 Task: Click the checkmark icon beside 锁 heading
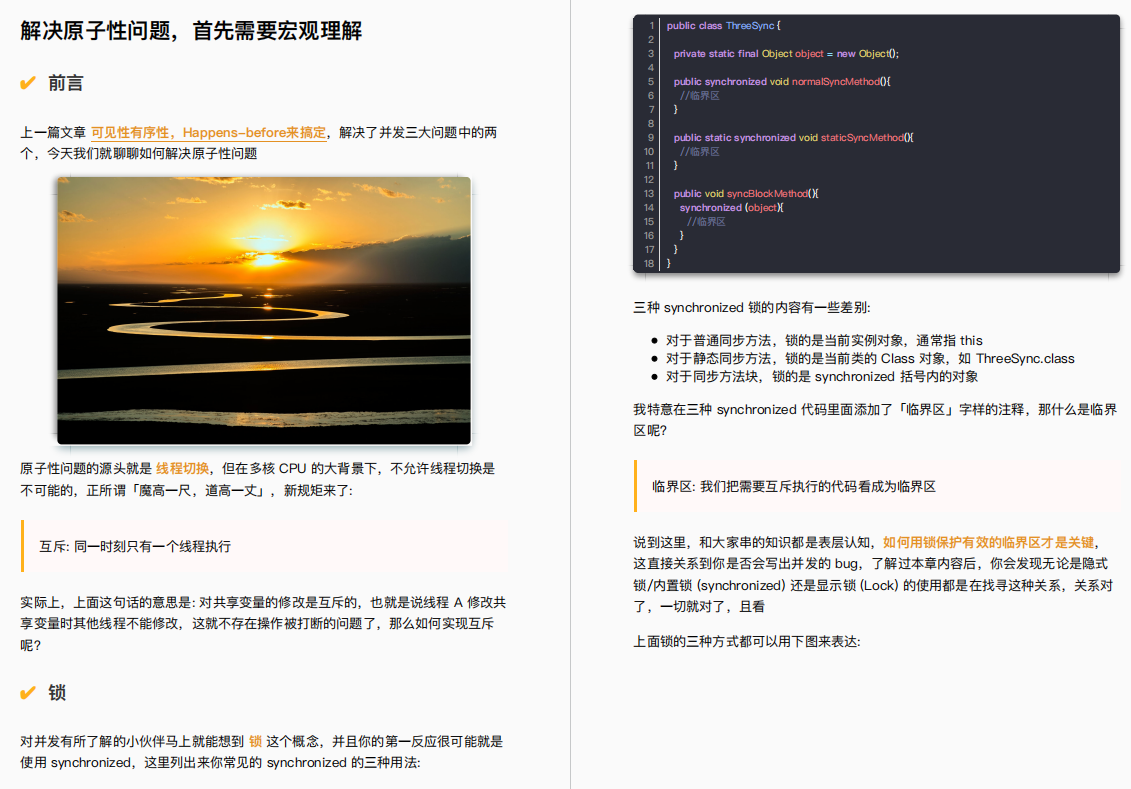(28, 693)
